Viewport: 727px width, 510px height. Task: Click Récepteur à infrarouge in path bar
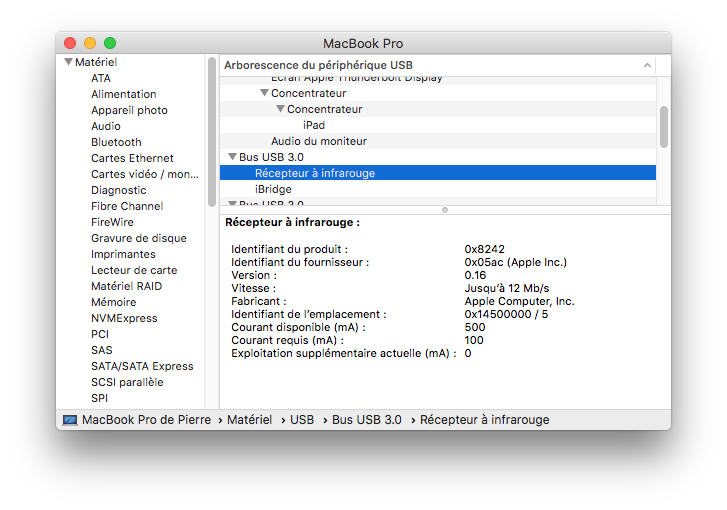coord(485,420)
